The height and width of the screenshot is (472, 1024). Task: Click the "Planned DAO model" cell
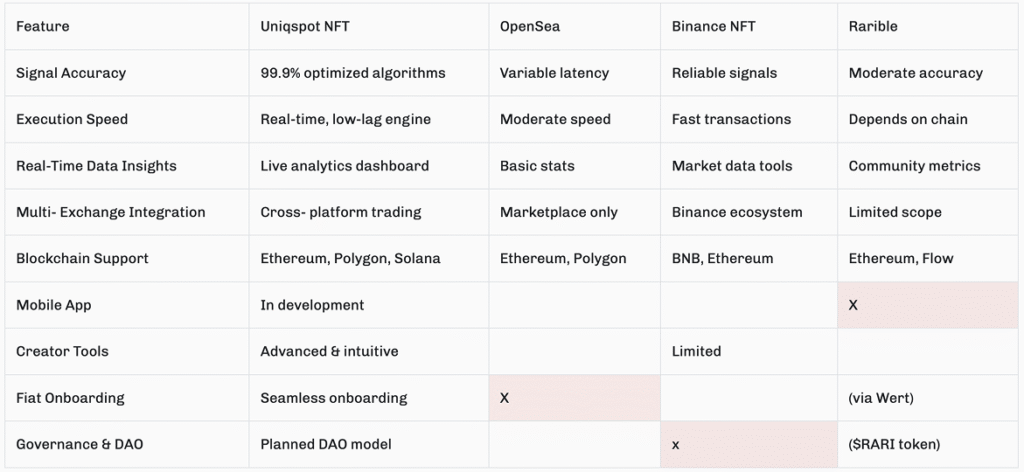pyautogui.click(x=324, y=444)
